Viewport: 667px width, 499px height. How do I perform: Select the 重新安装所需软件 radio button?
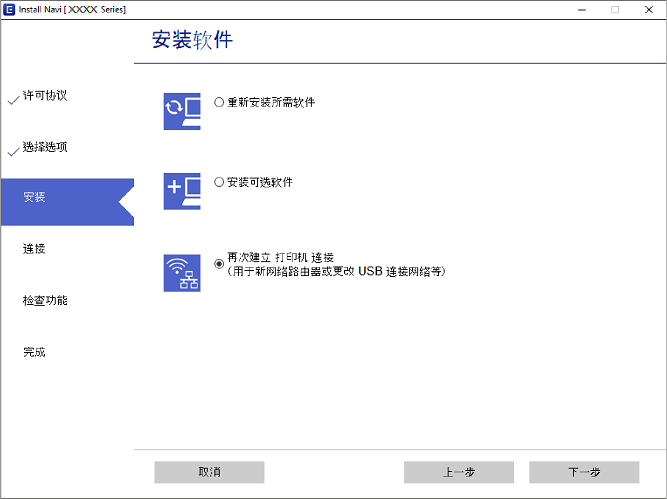click(x=220, y=102)
